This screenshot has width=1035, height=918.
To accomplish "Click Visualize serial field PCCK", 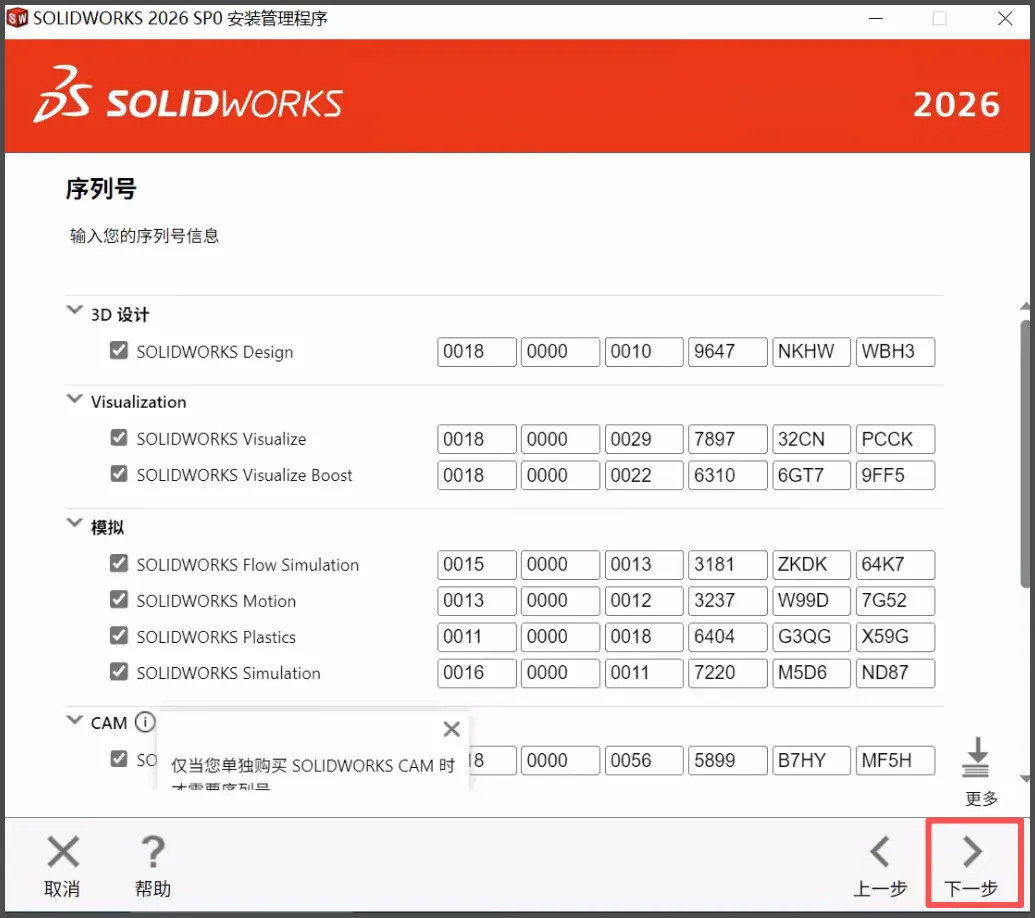I will coord(895,439).
